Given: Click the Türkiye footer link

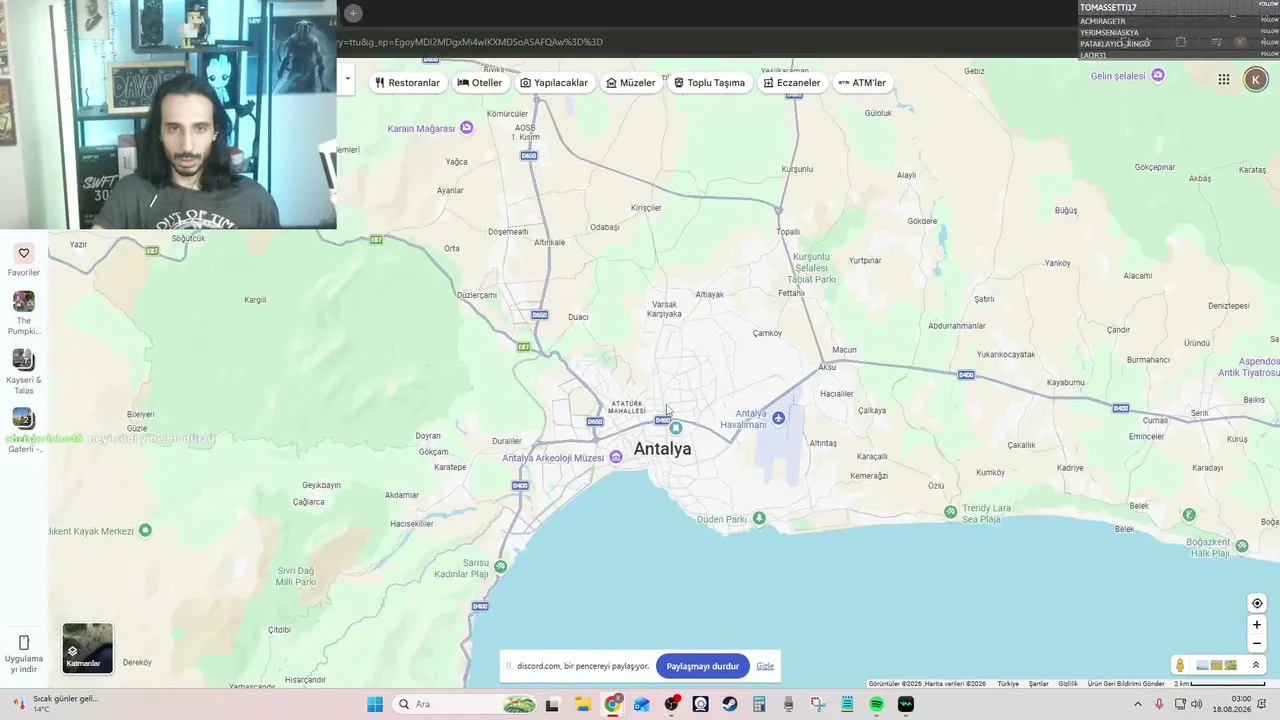Looking at the screenshot, I should tap(1008, 684).
